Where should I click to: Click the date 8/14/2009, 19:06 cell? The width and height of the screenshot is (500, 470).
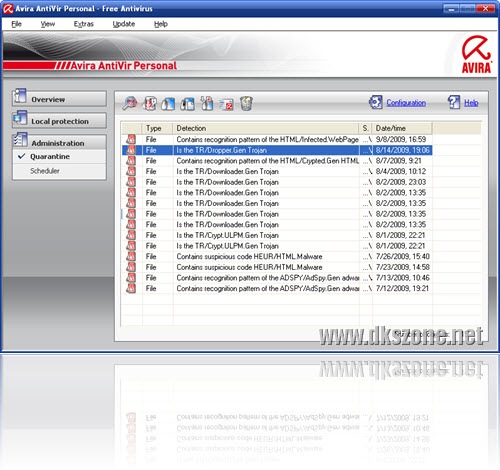[x=403, y=150]
